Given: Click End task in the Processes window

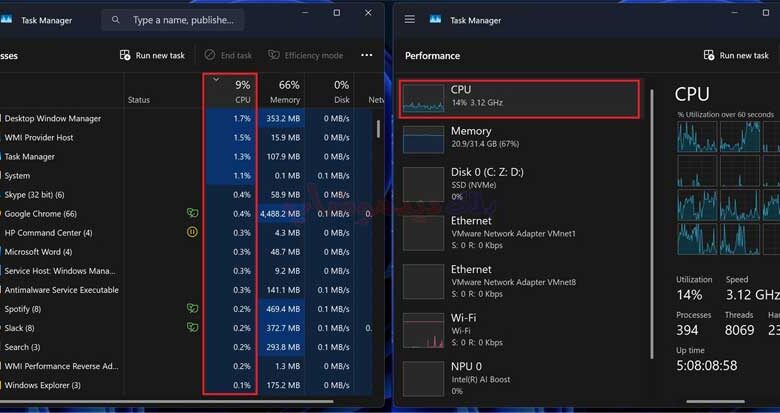Looking at the screenshot, I should [x=228, y=55].
